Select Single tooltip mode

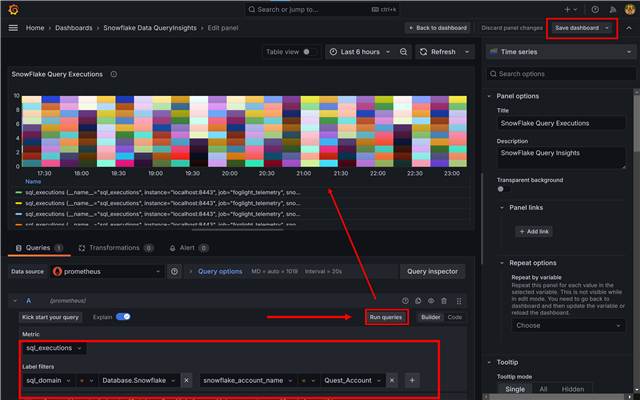(x=515, y=389)
